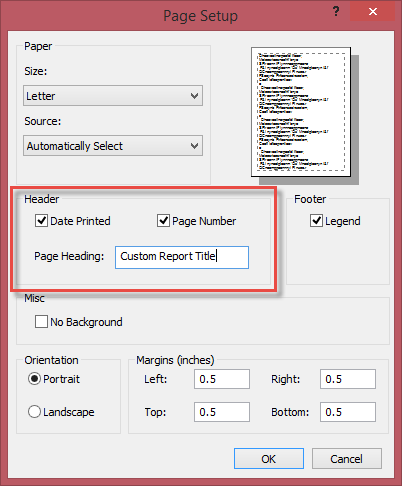Confirm settings with the OK button
Viewport: 402px width, 486px height.
pyautogui.click(x=269, y=459)
